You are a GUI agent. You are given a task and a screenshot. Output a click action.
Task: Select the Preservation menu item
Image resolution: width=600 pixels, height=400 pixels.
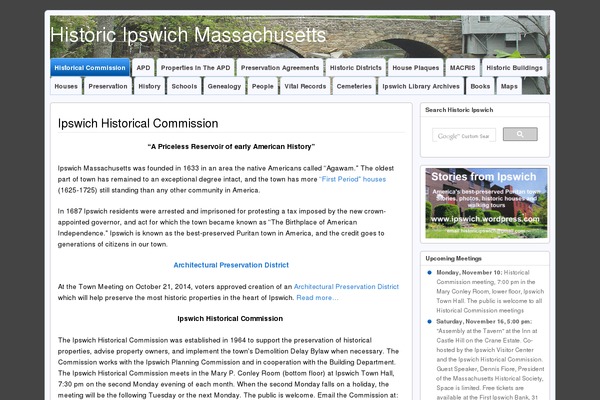pos(108,86)
